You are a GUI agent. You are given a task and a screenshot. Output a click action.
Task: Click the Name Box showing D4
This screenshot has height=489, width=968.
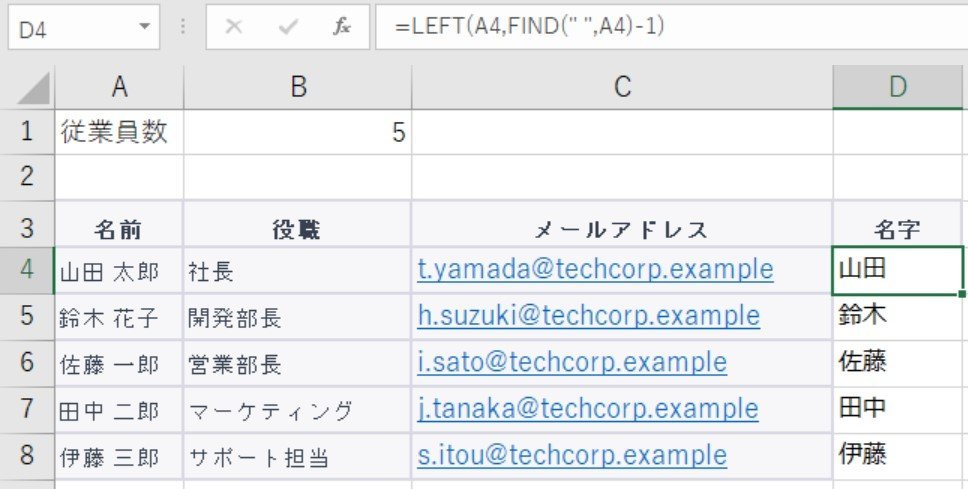83,27
